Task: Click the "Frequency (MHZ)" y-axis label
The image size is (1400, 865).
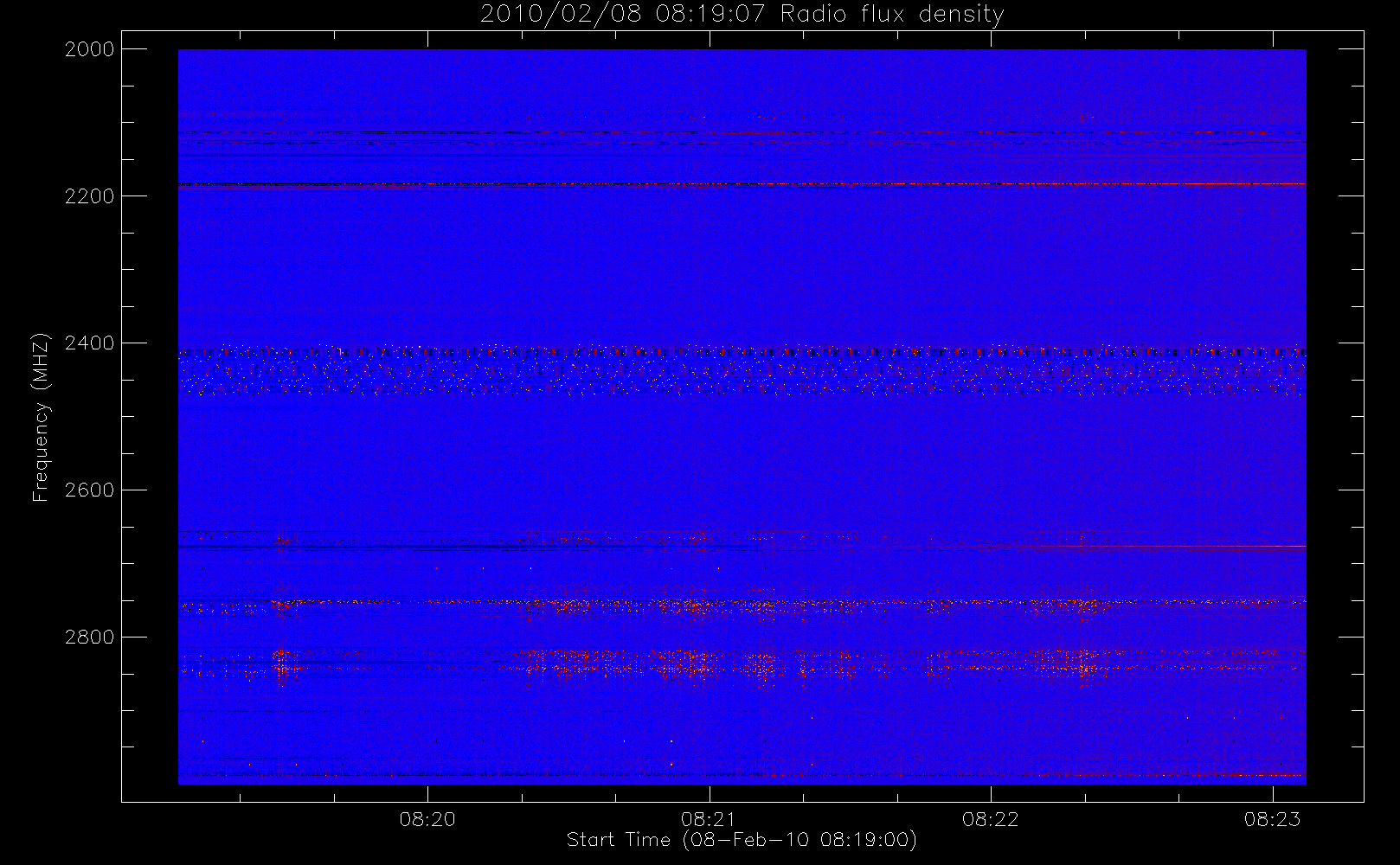Action: (x=41, y=417)
